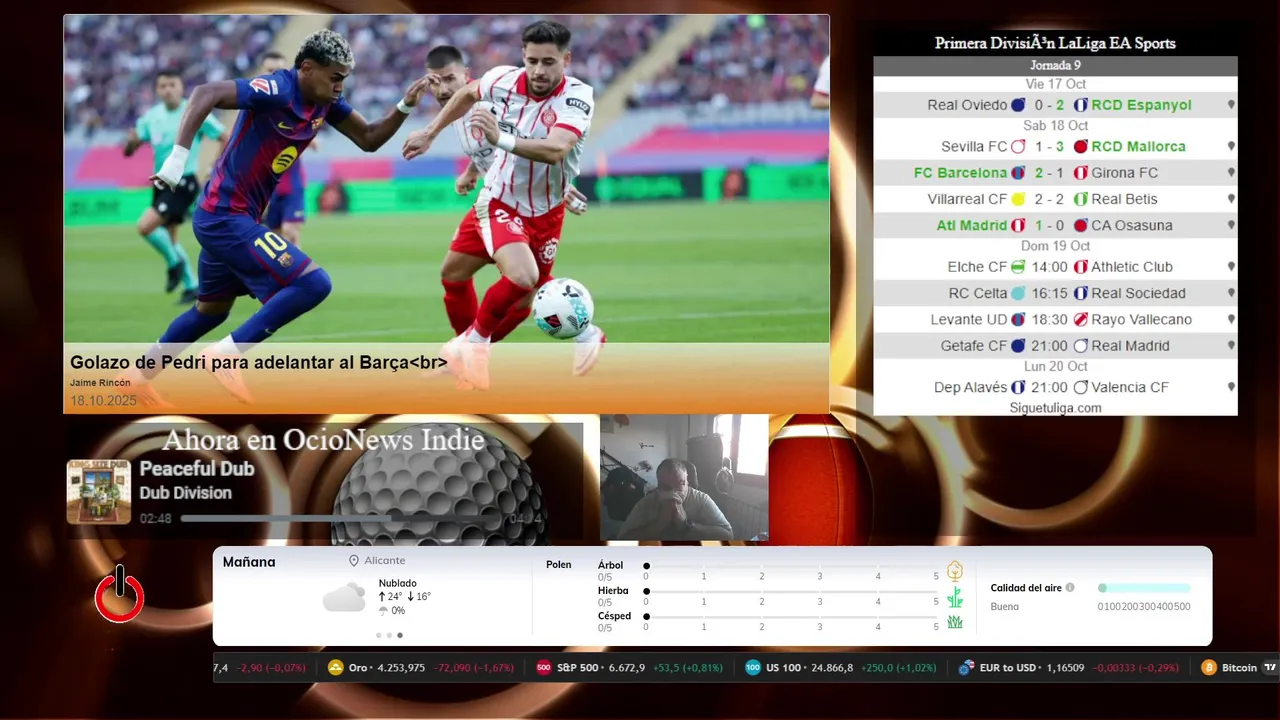
Task: Click the Hierba pollen plant icon
Action: 955,597
